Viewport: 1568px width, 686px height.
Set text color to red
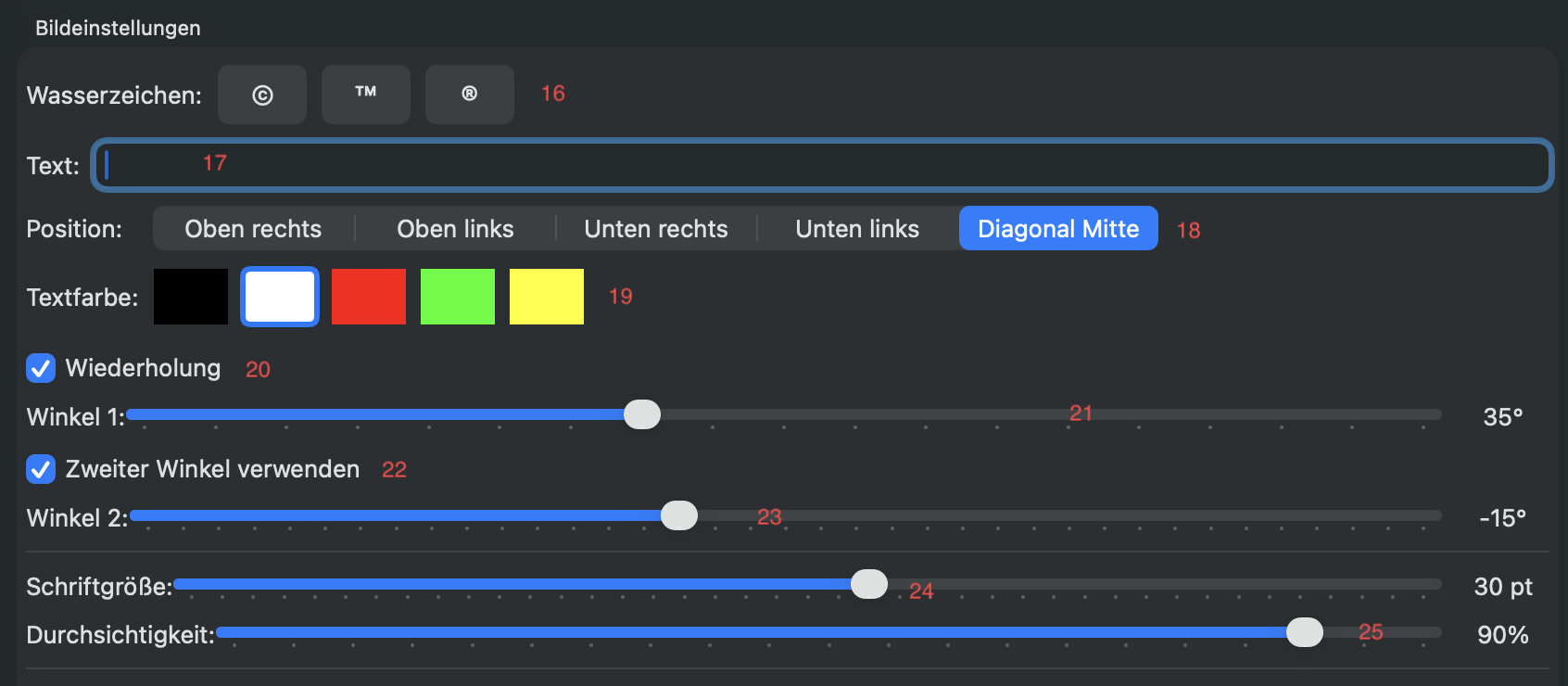tap(369, 297)
